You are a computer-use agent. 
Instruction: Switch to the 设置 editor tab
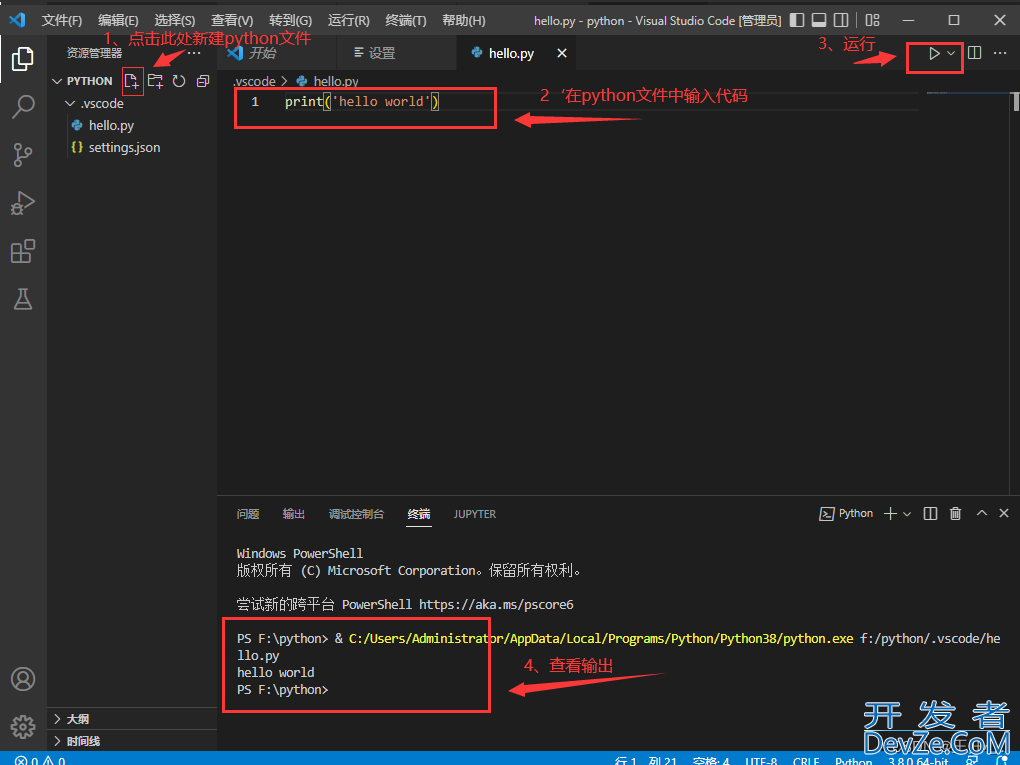(397, 53)
